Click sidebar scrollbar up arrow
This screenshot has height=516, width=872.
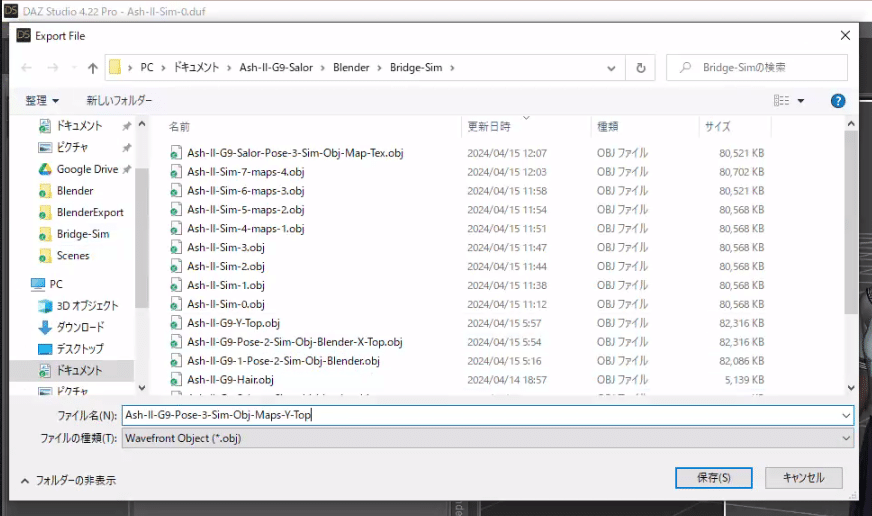click(x=142, y=125)
